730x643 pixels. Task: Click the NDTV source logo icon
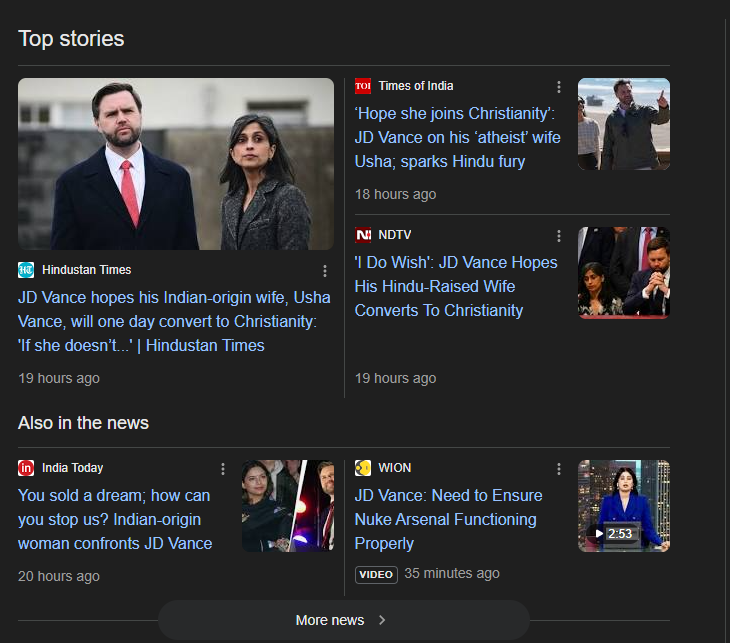363,235
